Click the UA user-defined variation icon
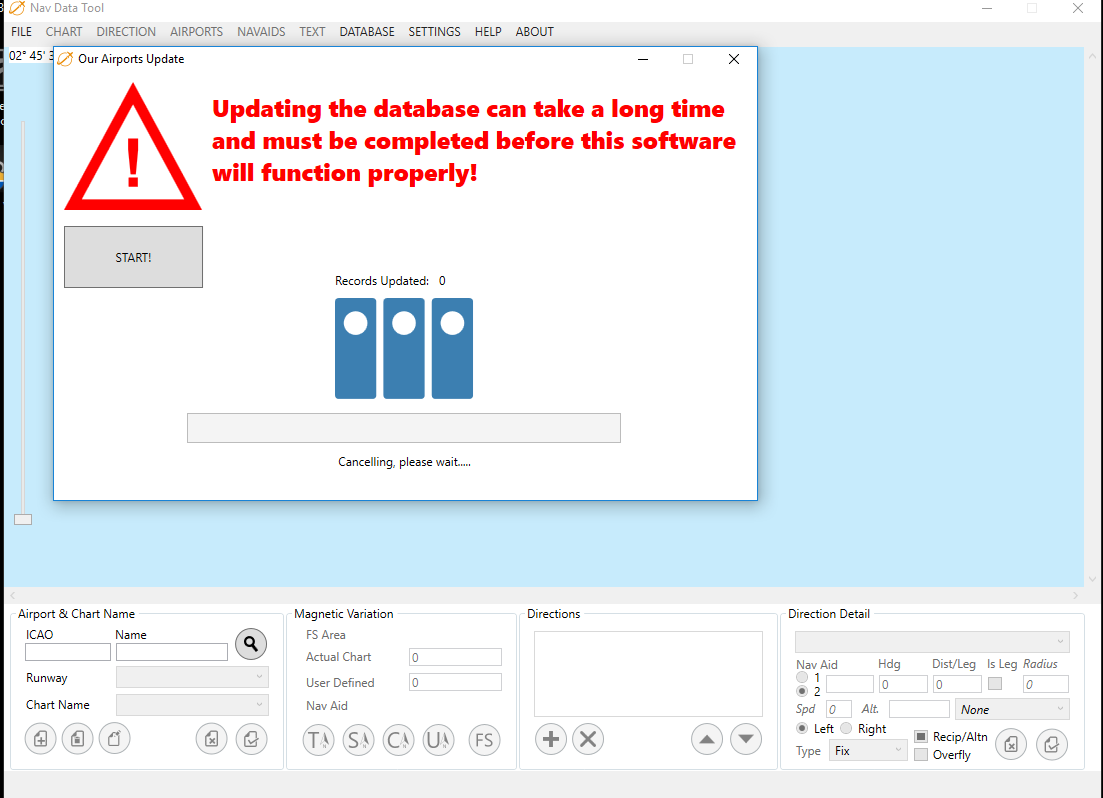Image resolution: width=1103 pixels, height=798 pixels. point(438,740)
